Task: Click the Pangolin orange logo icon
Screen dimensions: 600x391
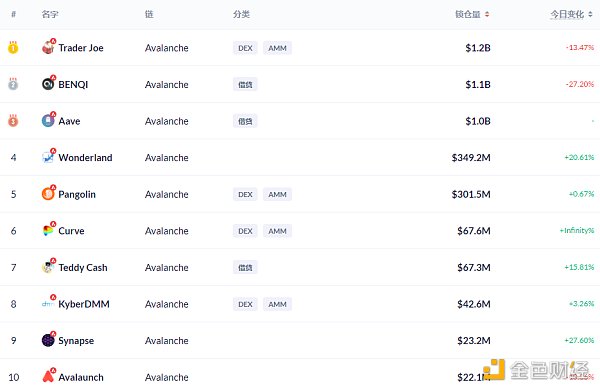Action: tap(48, 194)
